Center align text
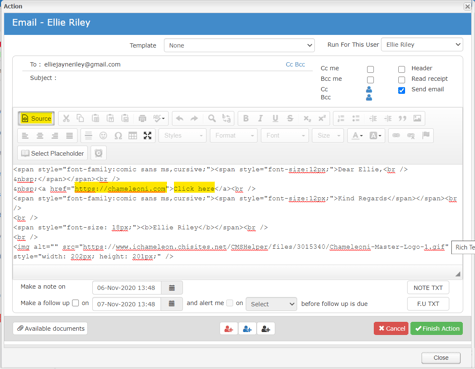 [x=40, y=136]
